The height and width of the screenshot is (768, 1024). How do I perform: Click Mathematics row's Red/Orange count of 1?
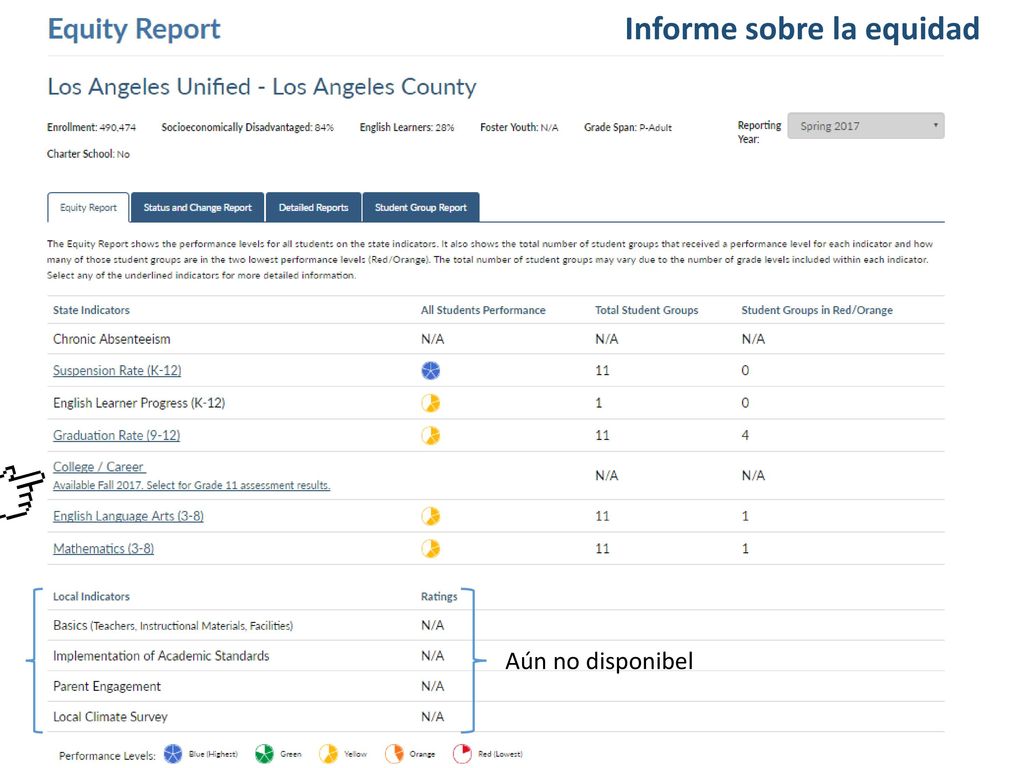pyautogui.click(x=745, y=549)
